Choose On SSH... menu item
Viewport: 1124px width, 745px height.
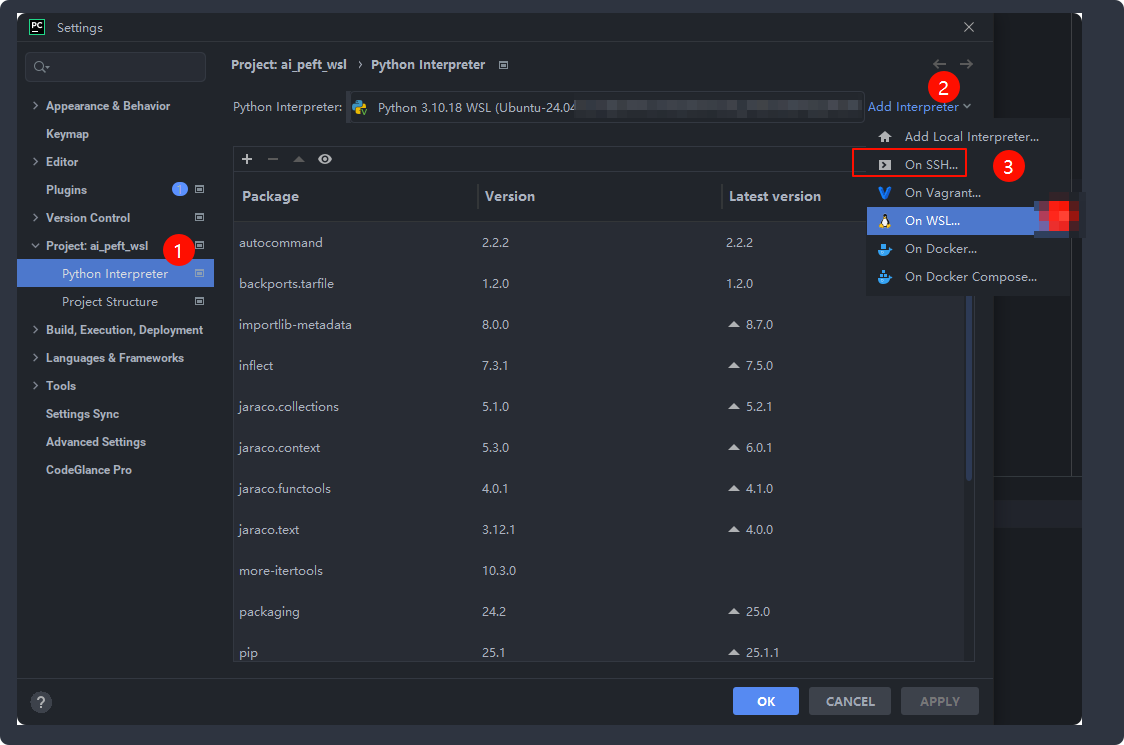(968, 165)
